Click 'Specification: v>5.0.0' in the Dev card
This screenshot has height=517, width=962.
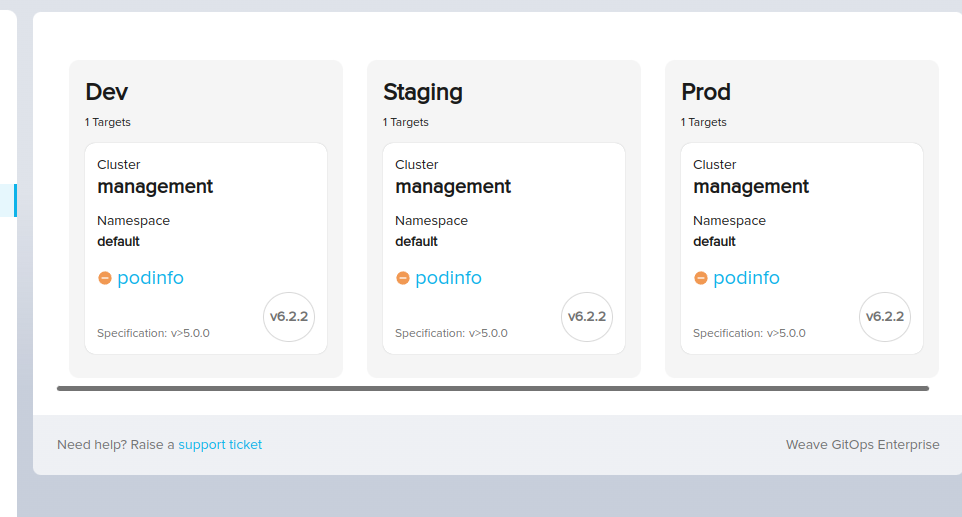pos(153,333)
